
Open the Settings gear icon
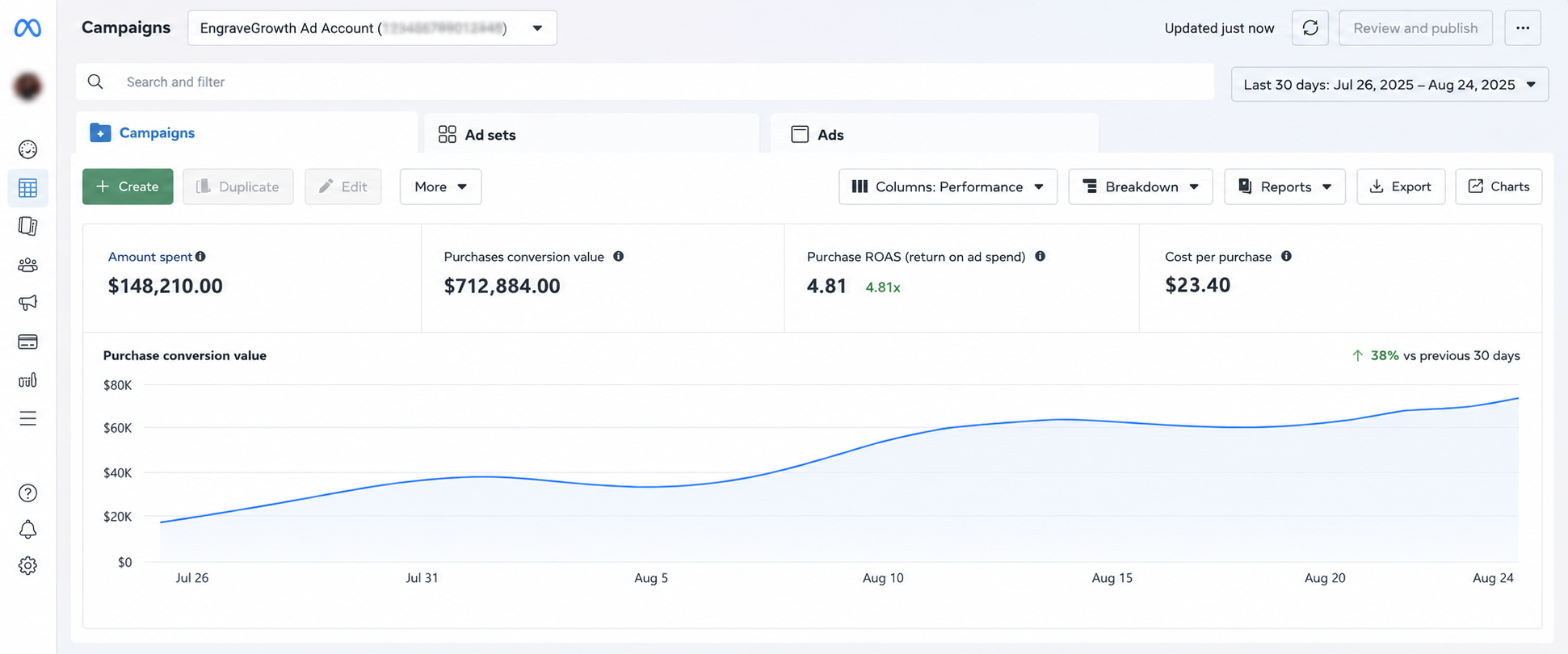pyautogui.click(x=27, y=566)
